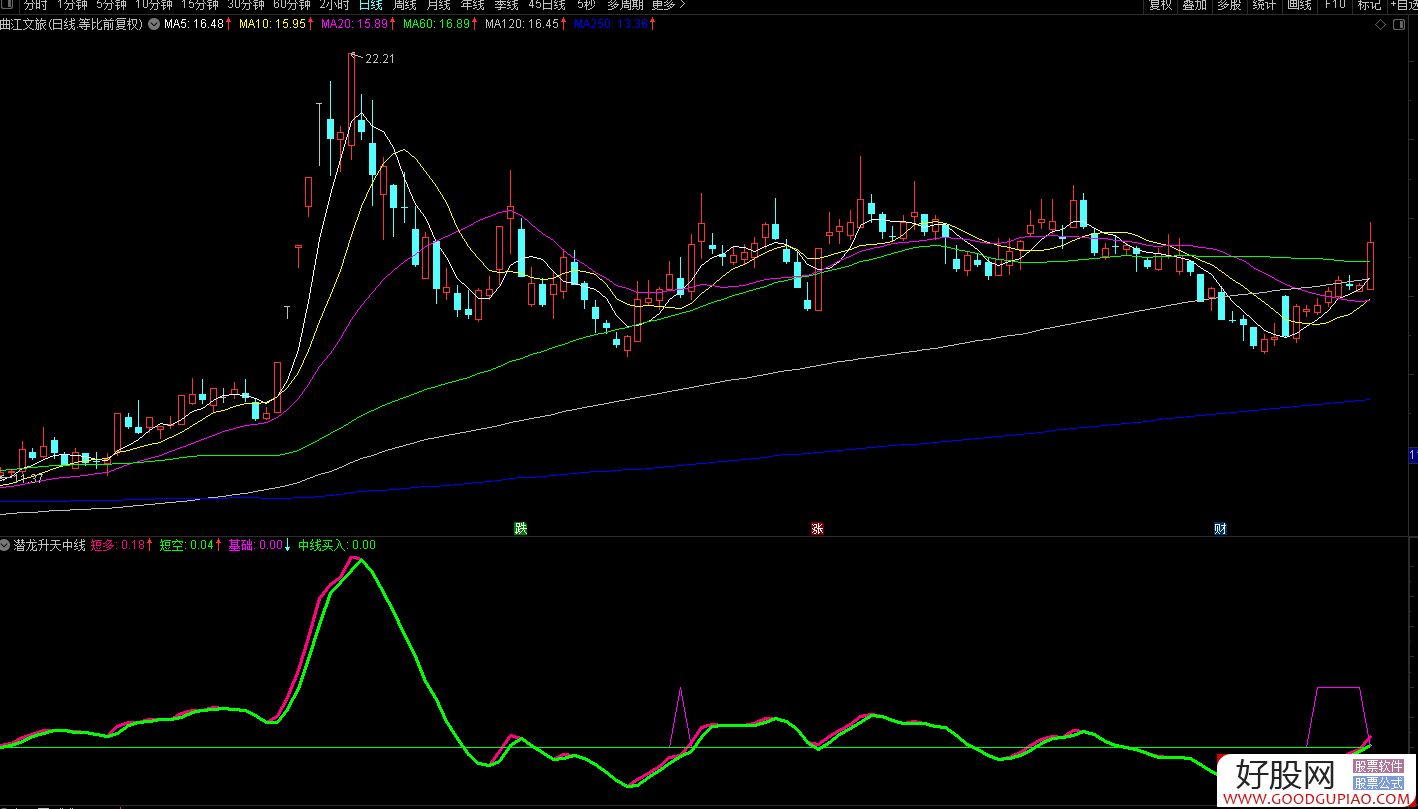This screenshot has height=809, width=1418.
Task: Expand the 更多 periods list
Action: (668, 5)
